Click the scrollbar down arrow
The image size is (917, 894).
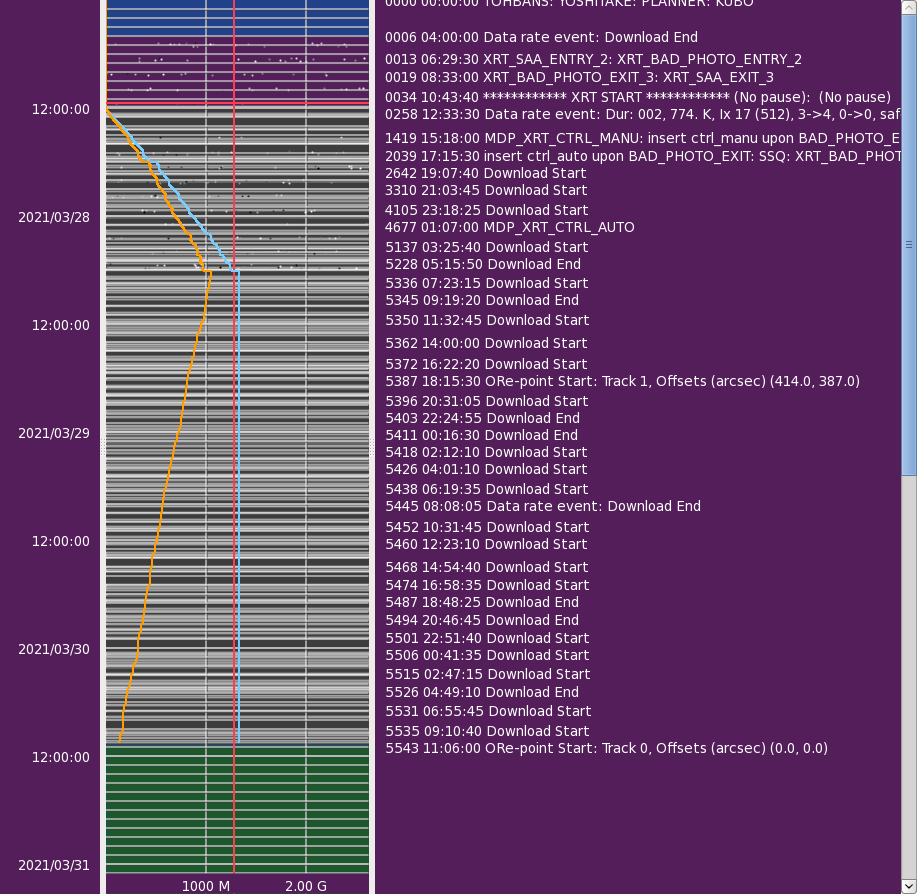(909, 886)
